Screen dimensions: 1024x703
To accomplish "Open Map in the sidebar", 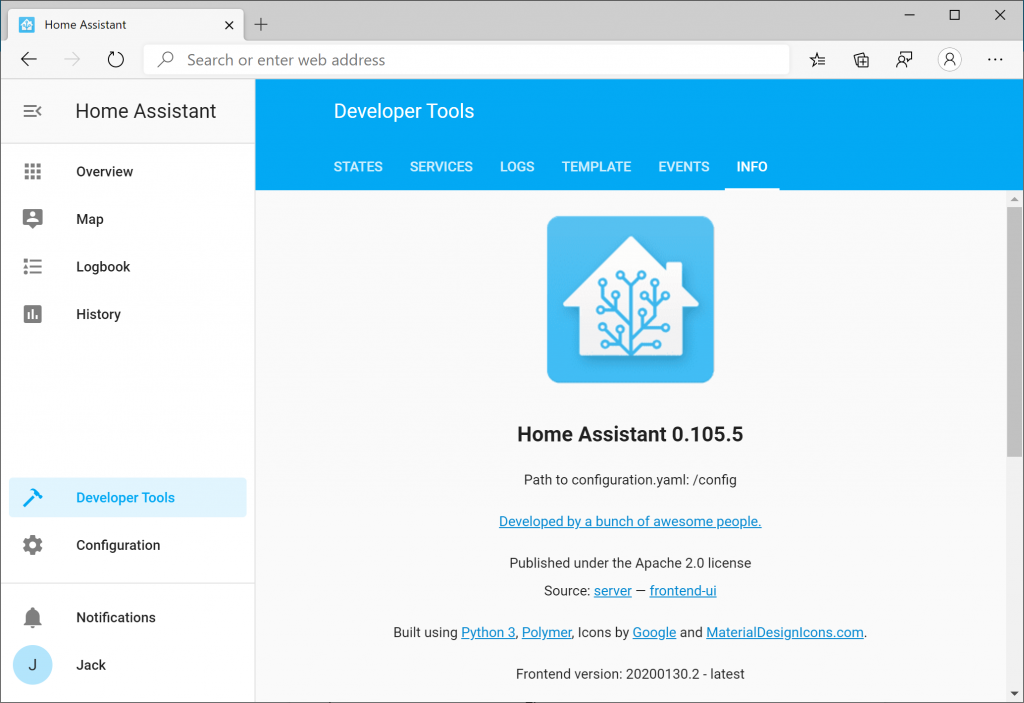I will pos(128,219).
